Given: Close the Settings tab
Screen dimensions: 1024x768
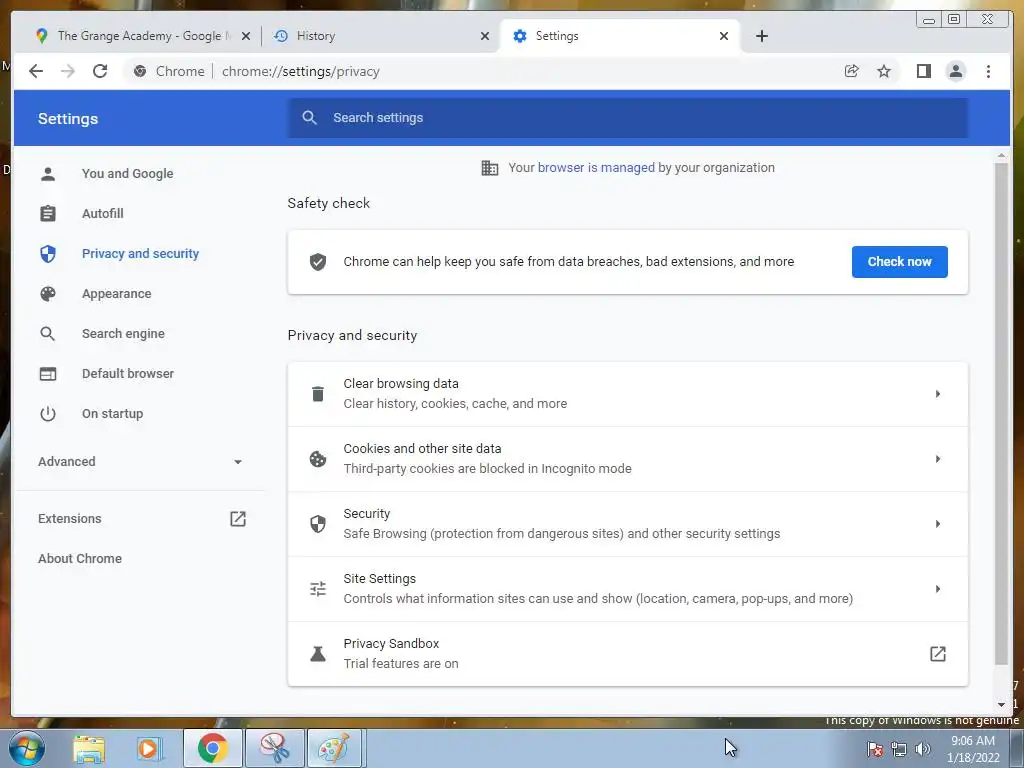Looking at the screenshot, I should (x=724, y=36).
